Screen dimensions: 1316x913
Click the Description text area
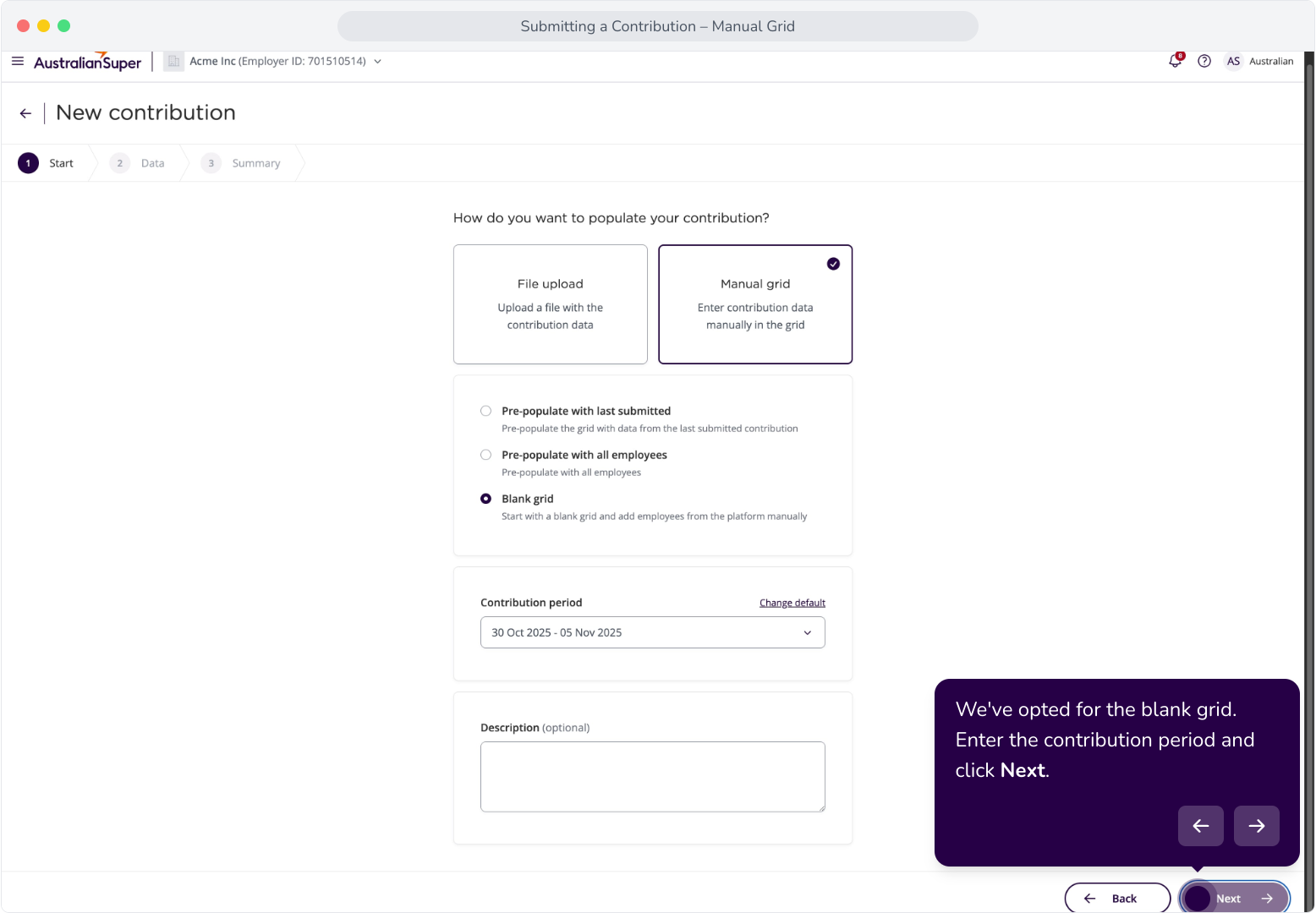[x=653, y=777]
